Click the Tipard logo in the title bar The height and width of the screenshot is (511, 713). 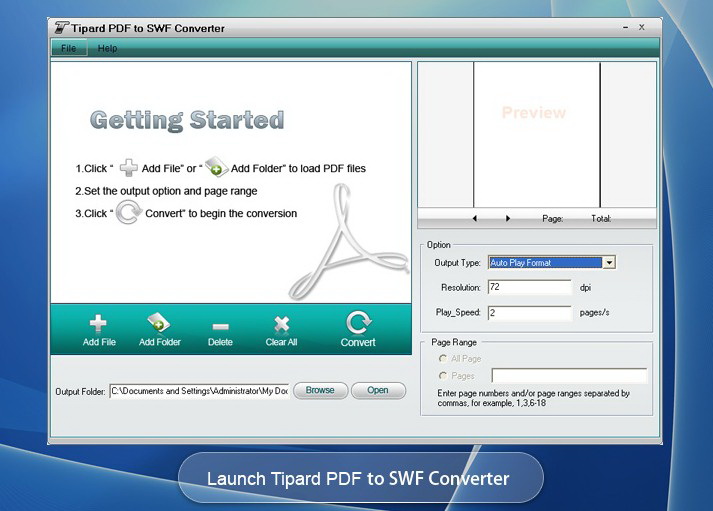tap(61, 28)
